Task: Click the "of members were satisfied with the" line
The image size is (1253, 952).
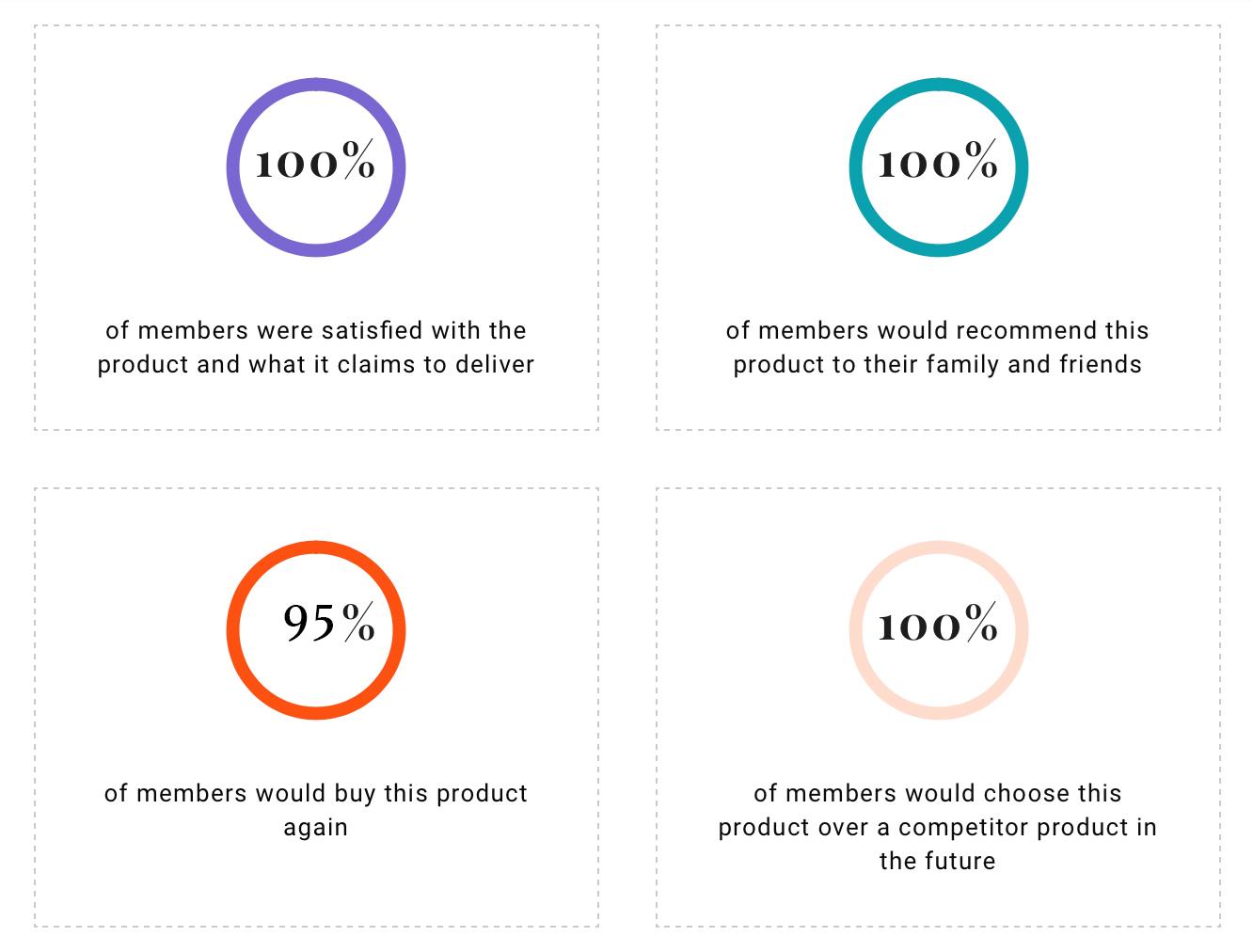Action: [x=316, y=330]
